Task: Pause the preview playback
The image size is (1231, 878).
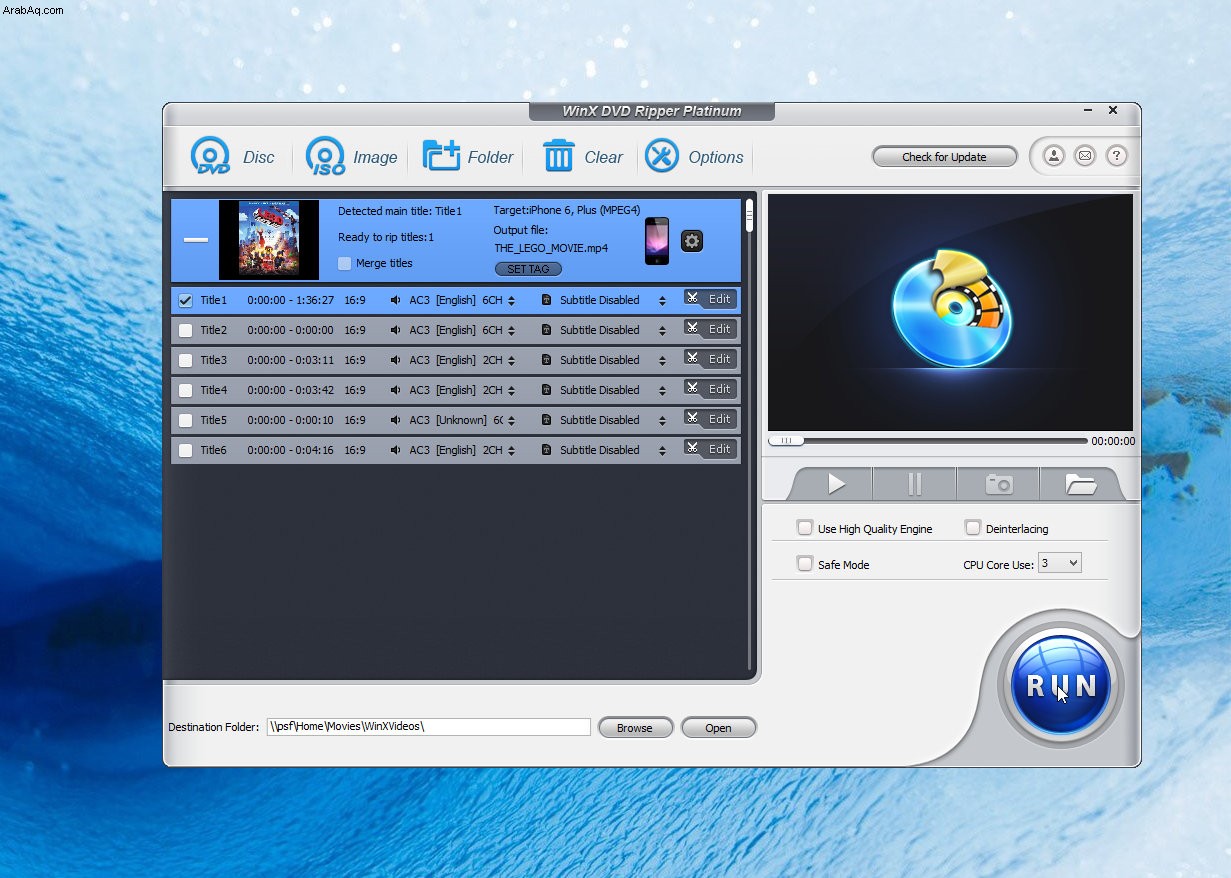Action: [x=914, y=484]
